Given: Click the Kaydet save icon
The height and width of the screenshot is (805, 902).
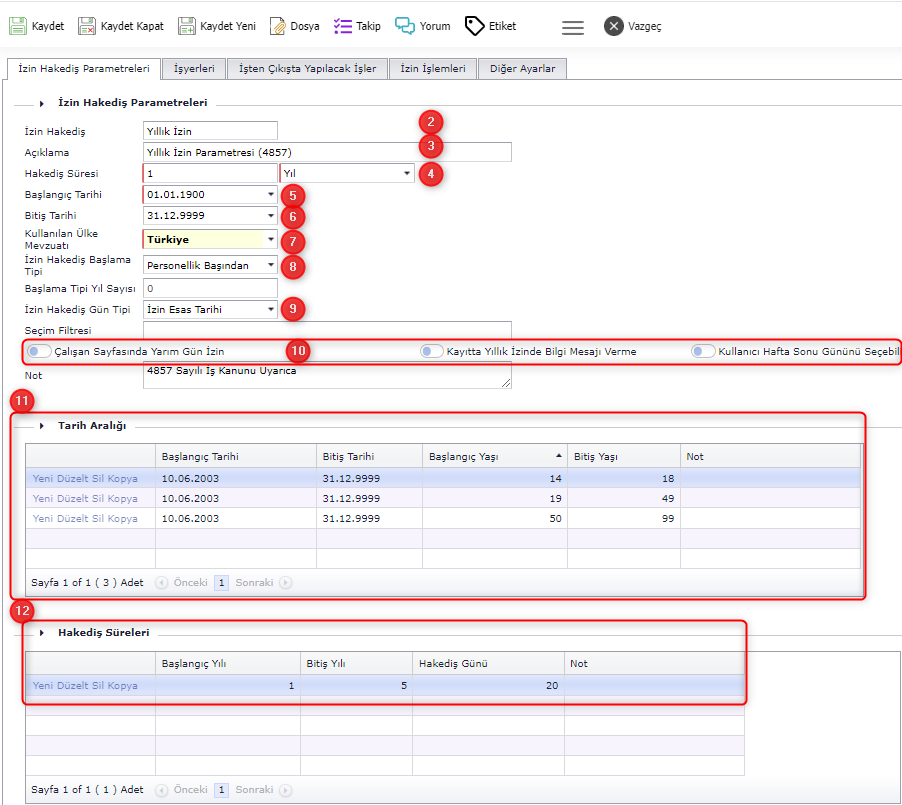Looking at the screenshot, I should pos(18,26).
